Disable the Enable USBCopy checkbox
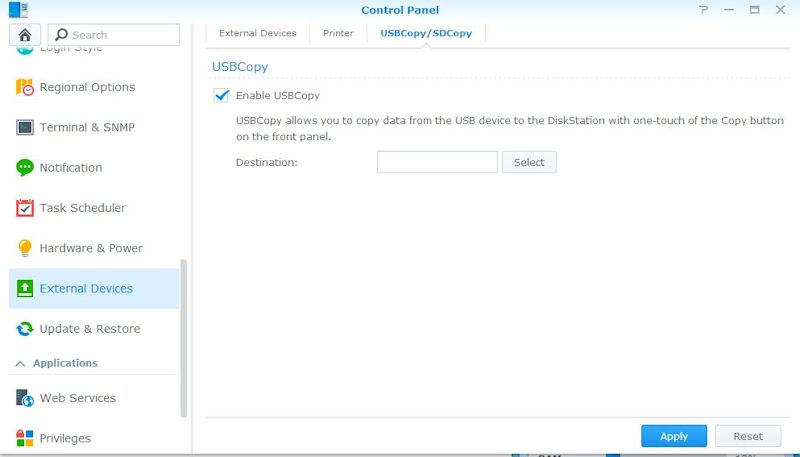 coord(221,95)
